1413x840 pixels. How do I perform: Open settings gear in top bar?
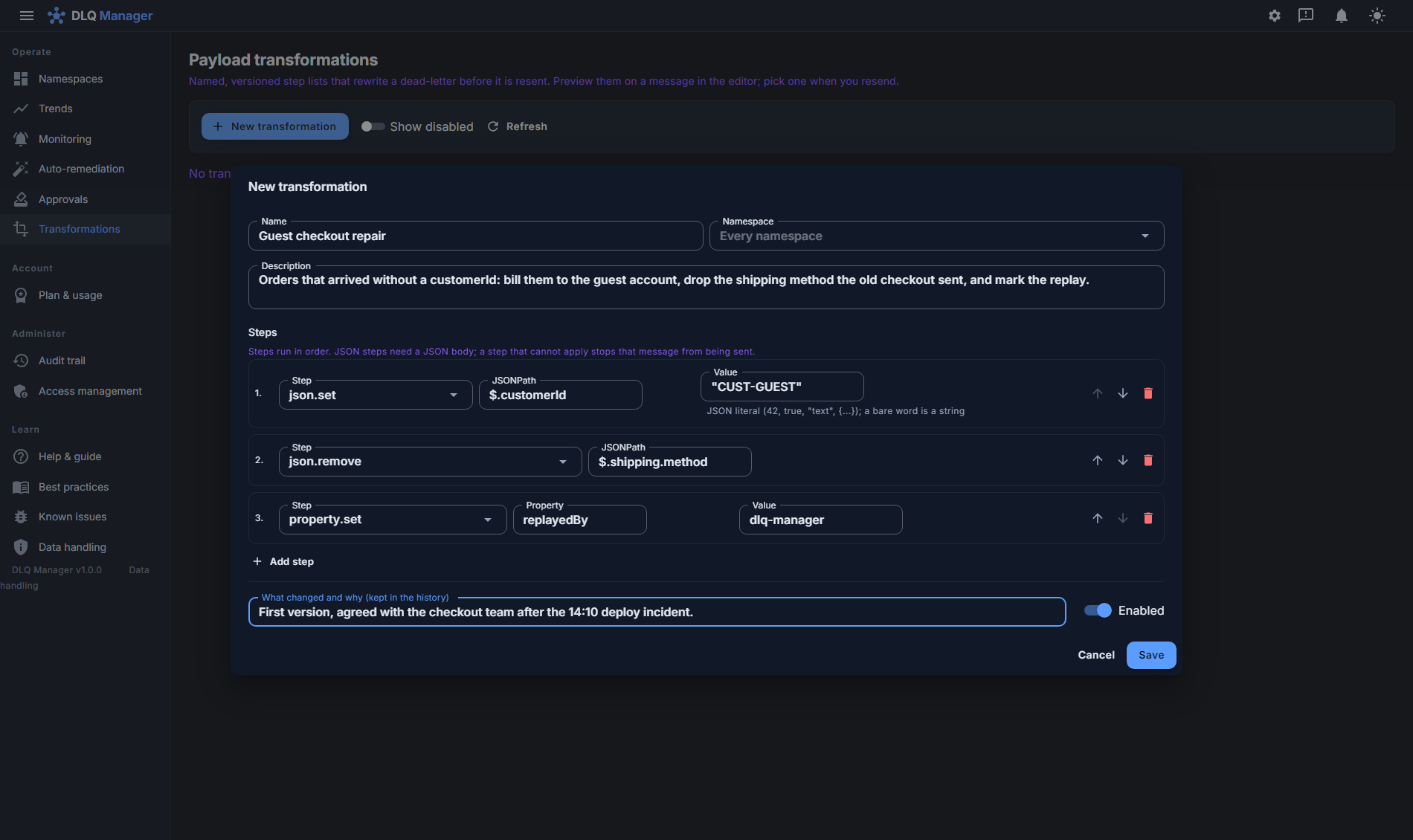point(1275,16)
